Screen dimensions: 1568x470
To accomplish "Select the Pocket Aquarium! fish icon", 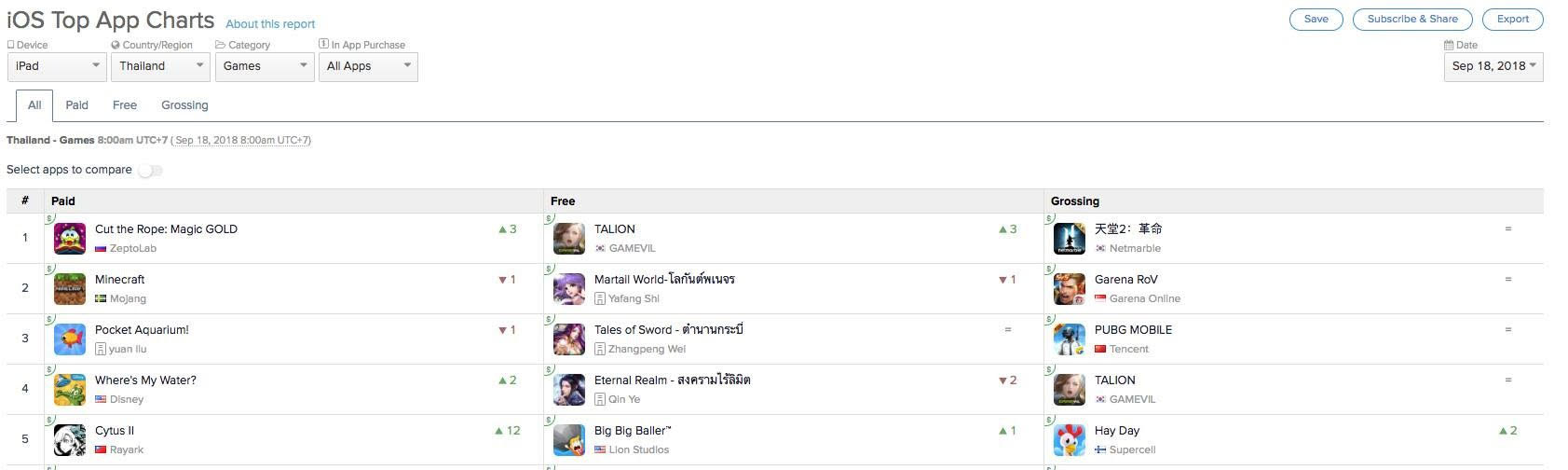I will click(x=70, y=339).
